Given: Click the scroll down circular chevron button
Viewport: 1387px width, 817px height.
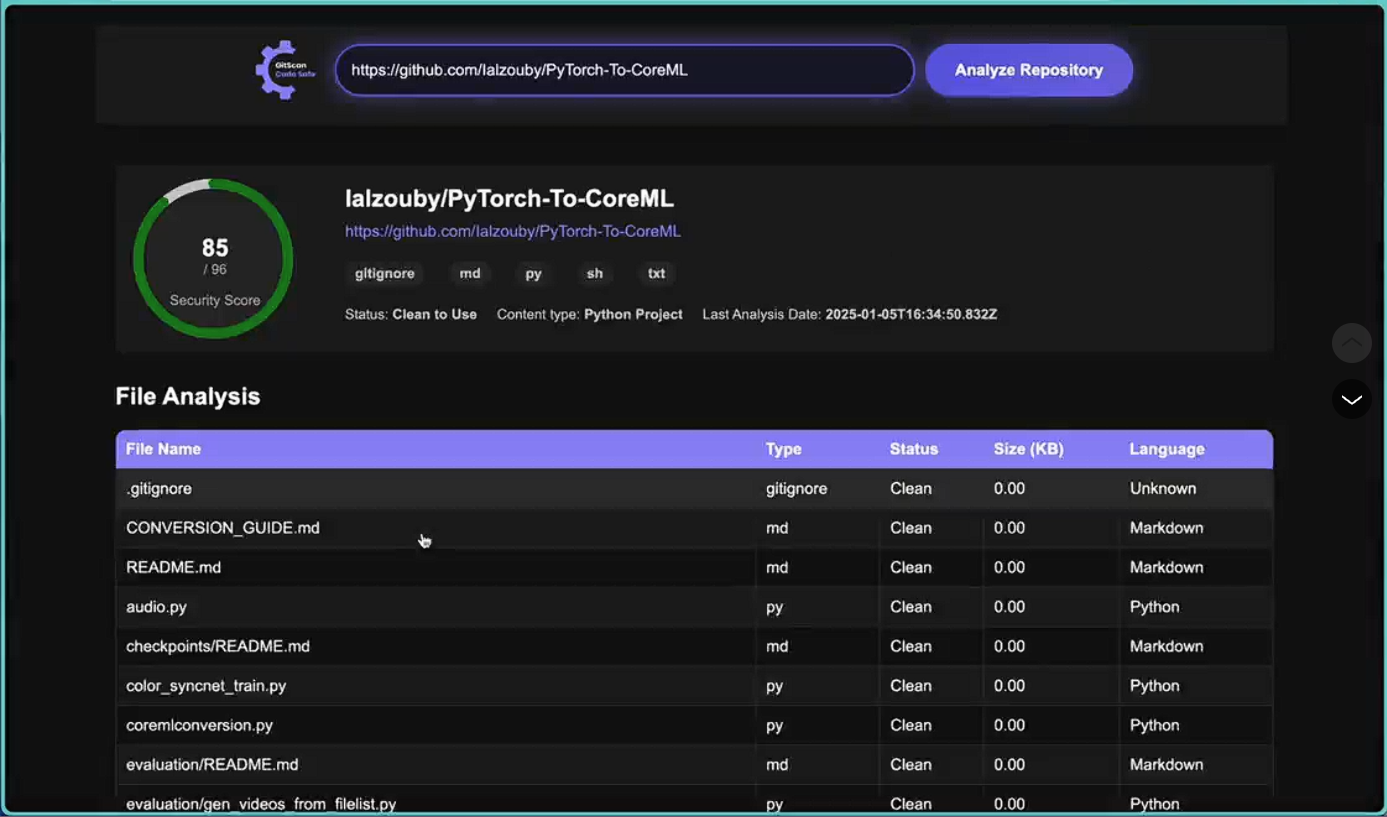Looking at the screenshot, I should (1351, 399).
